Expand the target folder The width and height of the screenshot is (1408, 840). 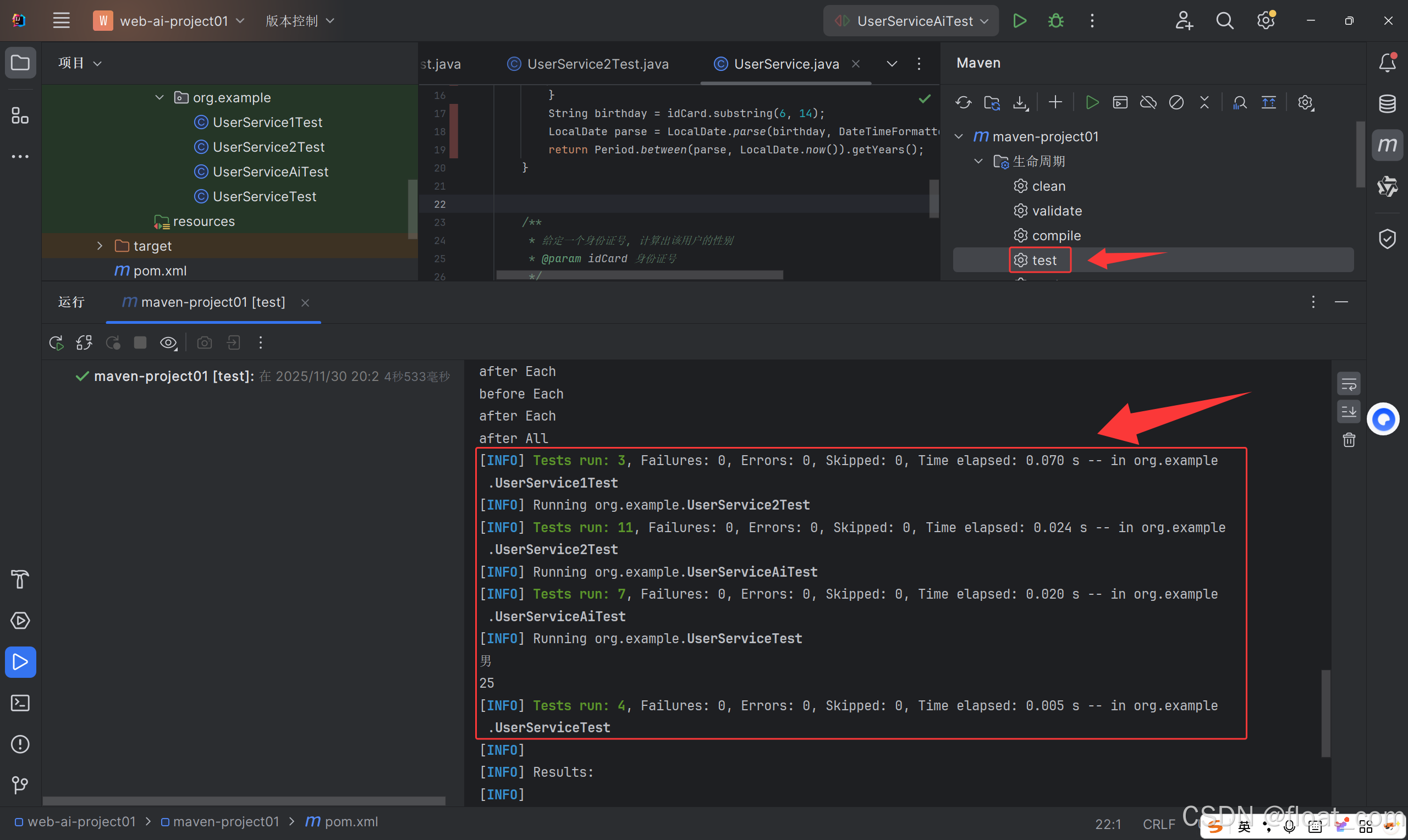coord(100,246)
